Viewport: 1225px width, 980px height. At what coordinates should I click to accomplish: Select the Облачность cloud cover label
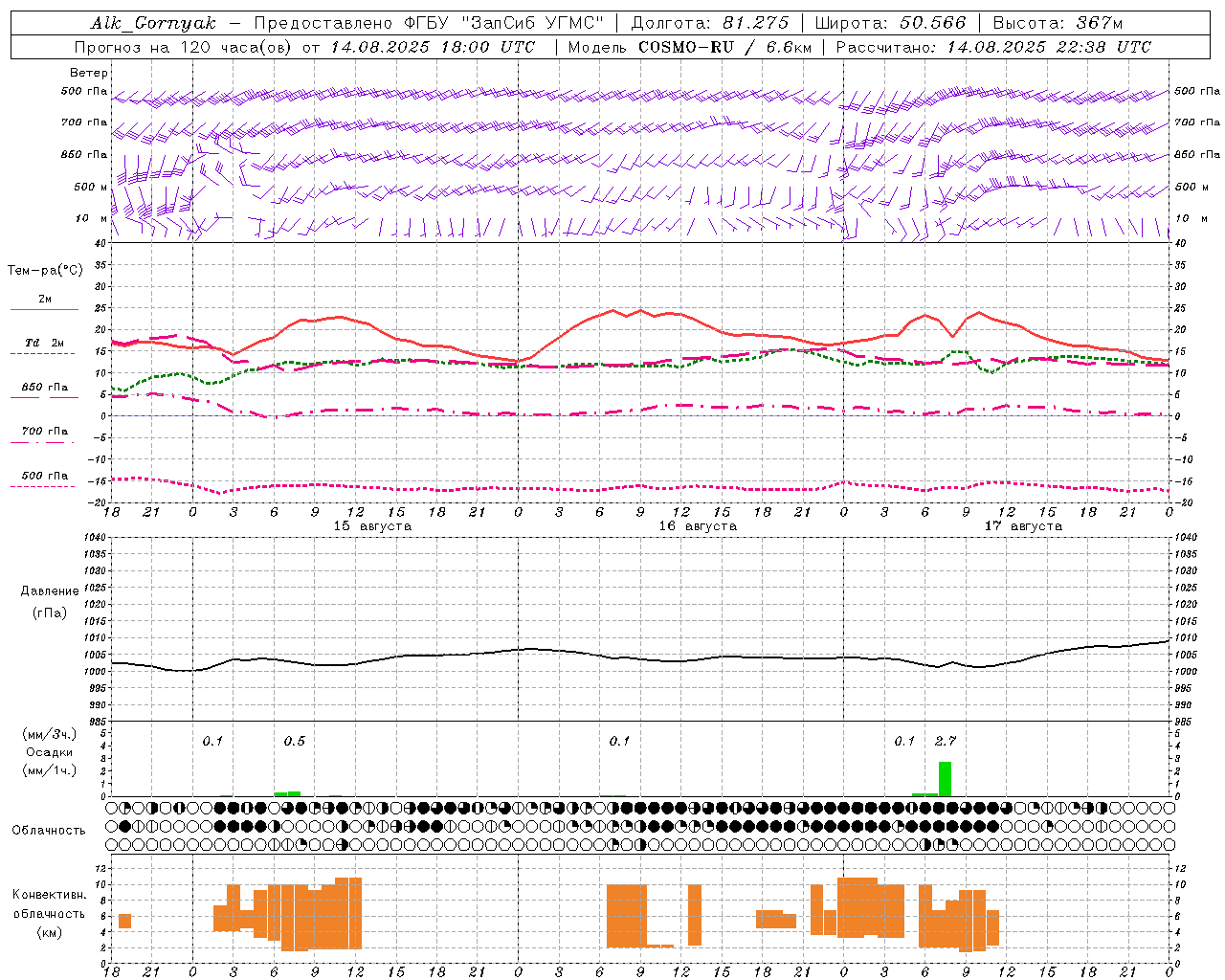point(49,831)
